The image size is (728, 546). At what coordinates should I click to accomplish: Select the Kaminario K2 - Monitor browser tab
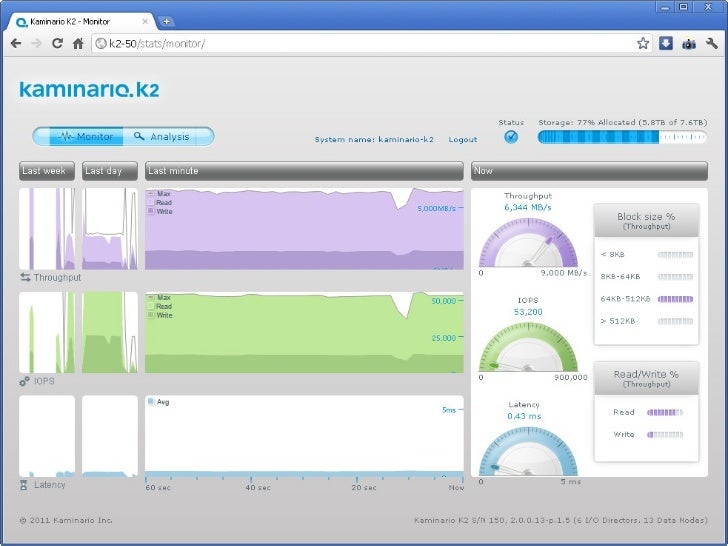coord(82,21)
